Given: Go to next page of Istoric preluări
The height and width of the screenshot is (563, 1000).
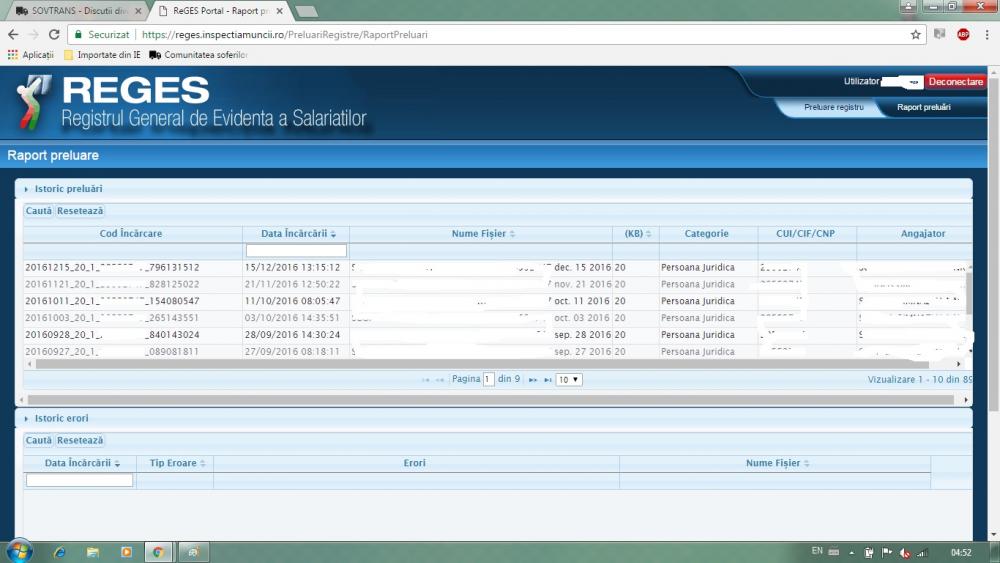Looking at the screenshot, I should [x=533, y=380].
